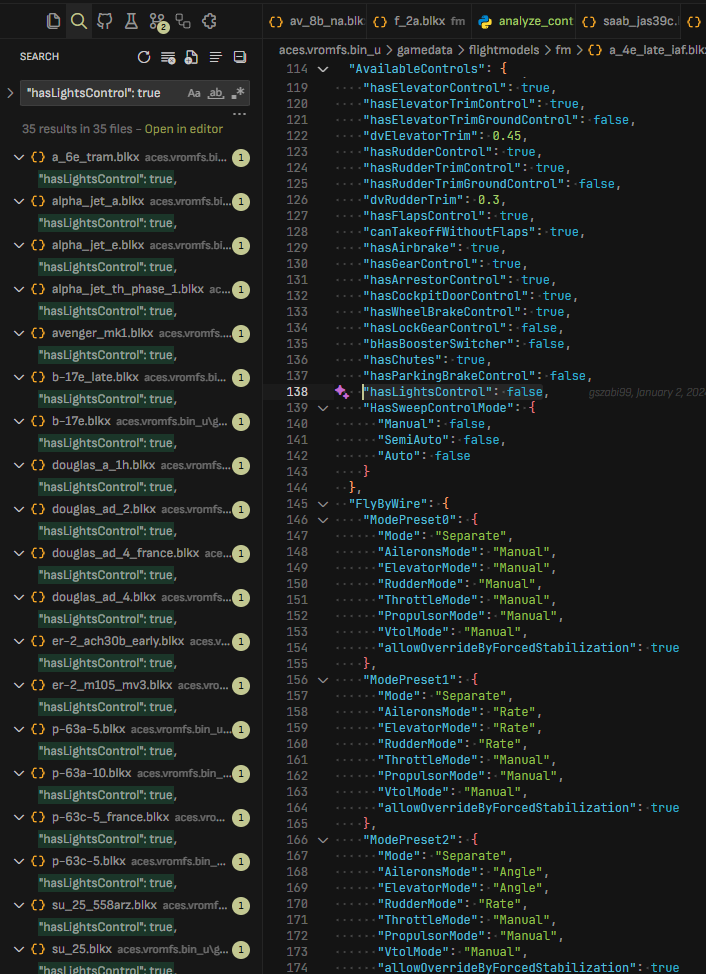Click file icon of a_6e_tram.blkx result
Screen dimensions: 706x974
tap(38, 157)
